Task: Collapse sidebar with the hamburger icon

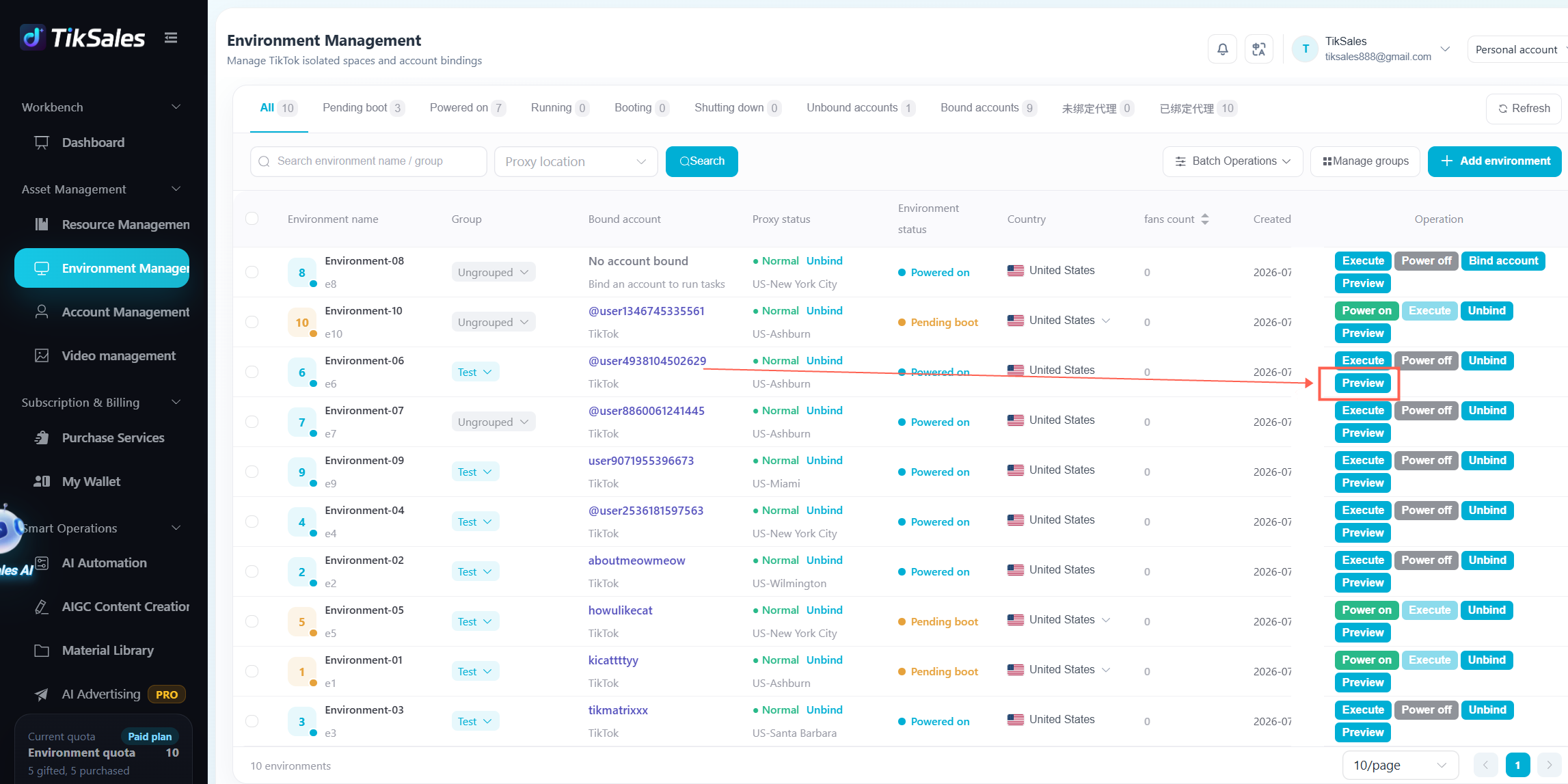Action: (171, 38)
